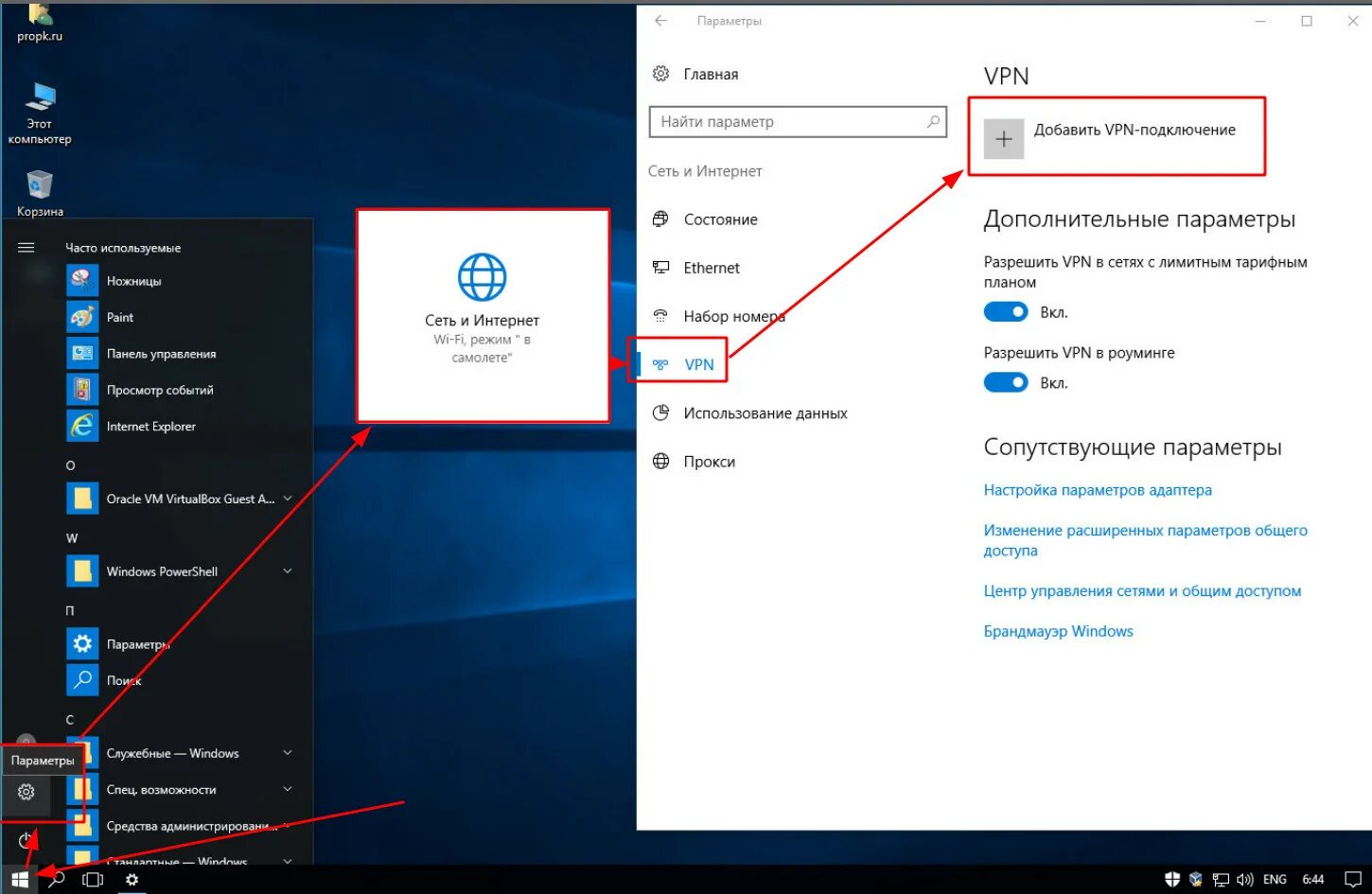Click the Использование данных data usage icon
This screenshot has height=894, width=1372.
pyautogui.click(x=661, y=412)
